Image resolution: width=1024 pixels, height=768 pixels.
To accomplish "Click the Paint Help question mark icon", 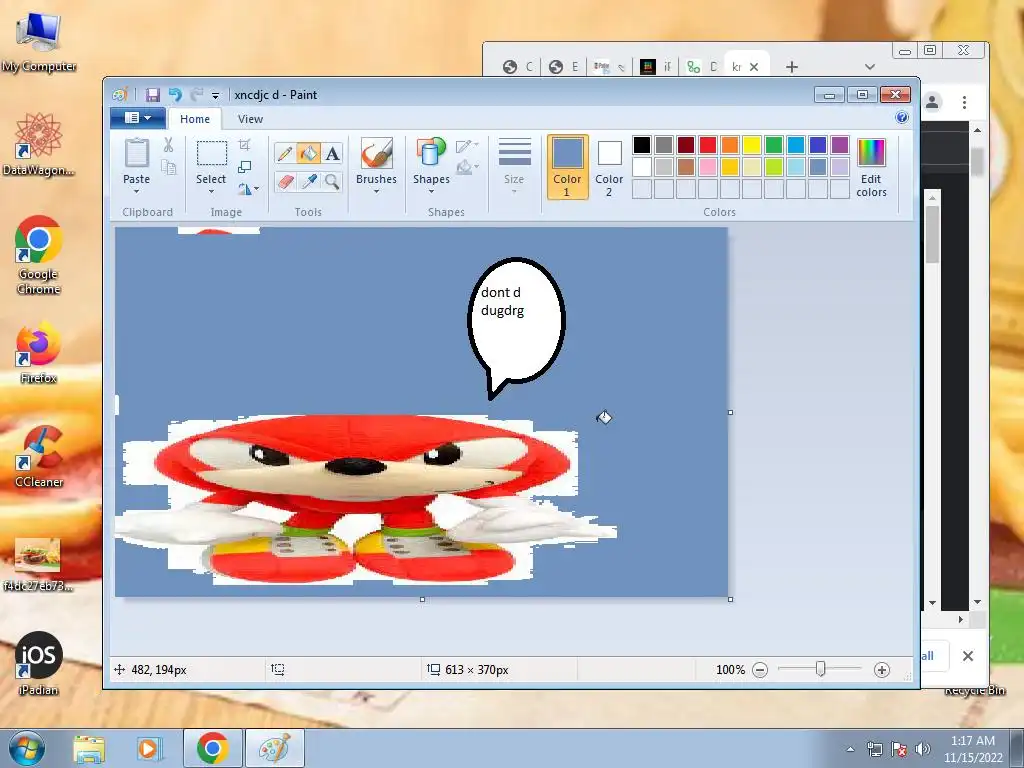I will click(x=902, y=117).
